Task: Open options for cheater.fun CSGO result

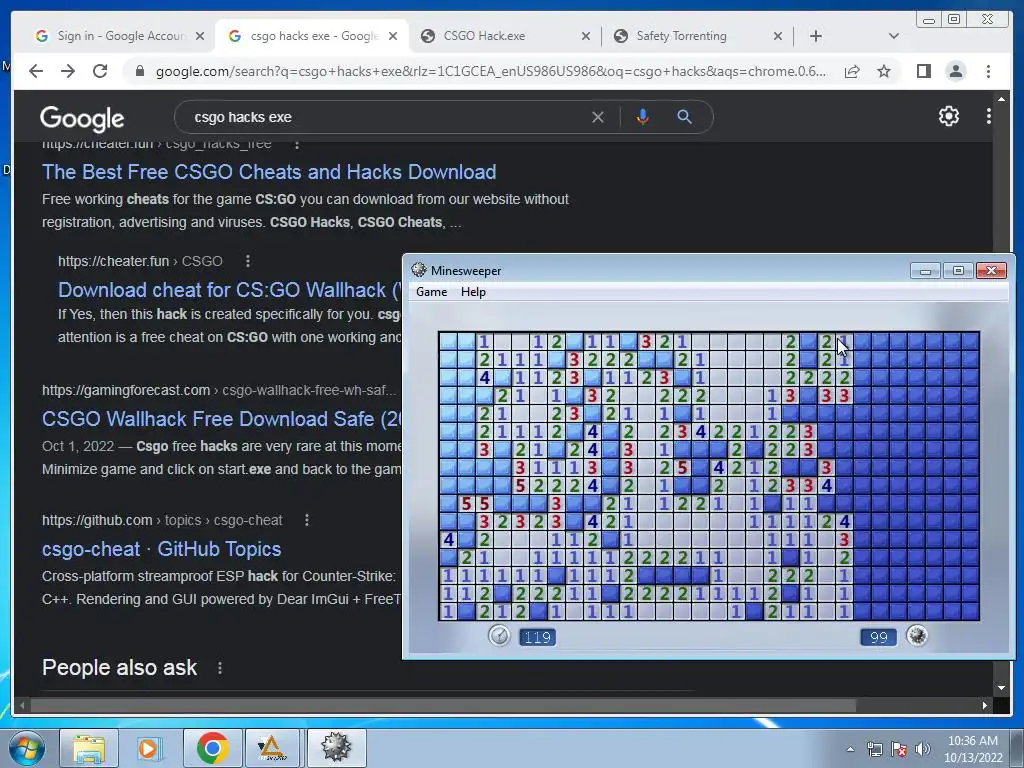Action: coord(248,261)
